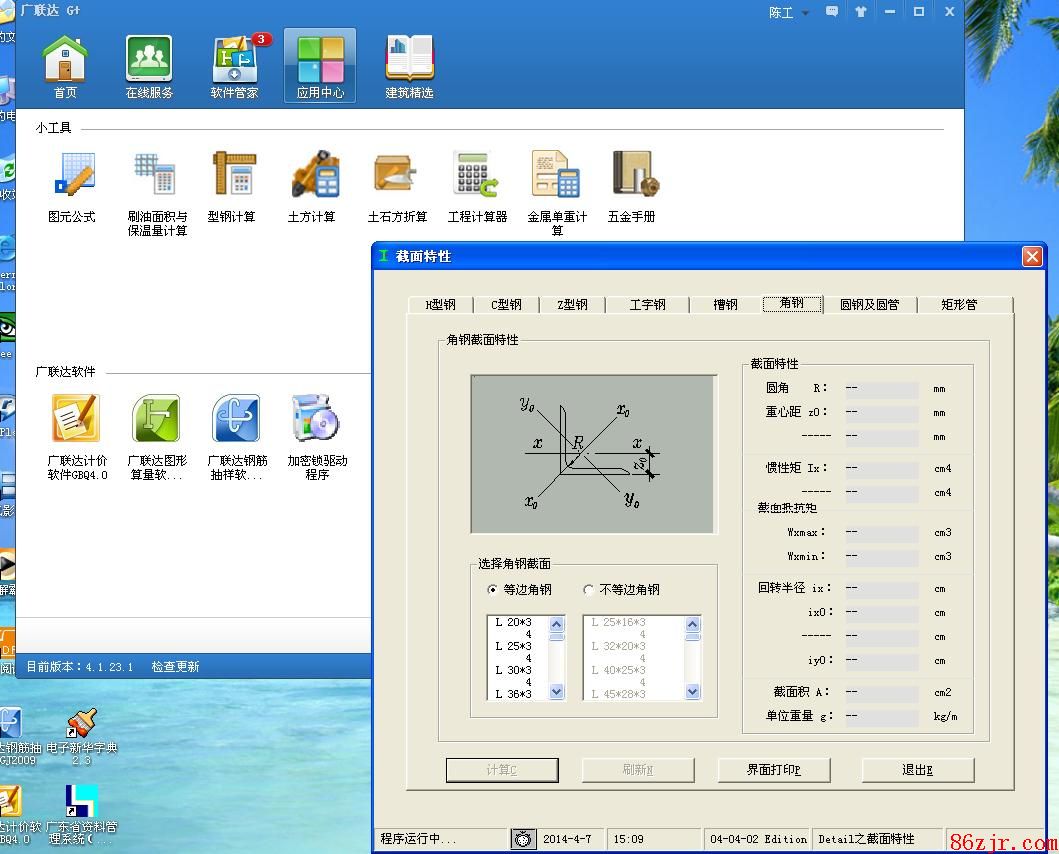Open the 五金手册 handbook icon
Screen dimensions: 1059x854
click(632, 176)
